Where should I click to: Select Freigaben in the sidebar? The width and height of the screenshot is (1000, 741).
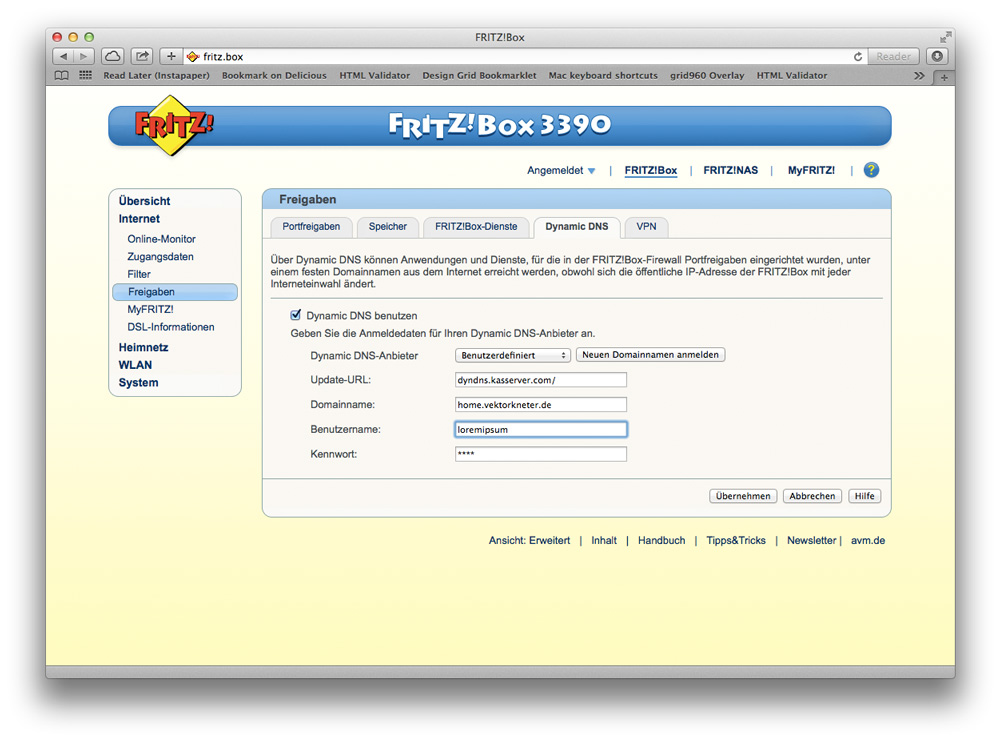click(x=175, y=292)
